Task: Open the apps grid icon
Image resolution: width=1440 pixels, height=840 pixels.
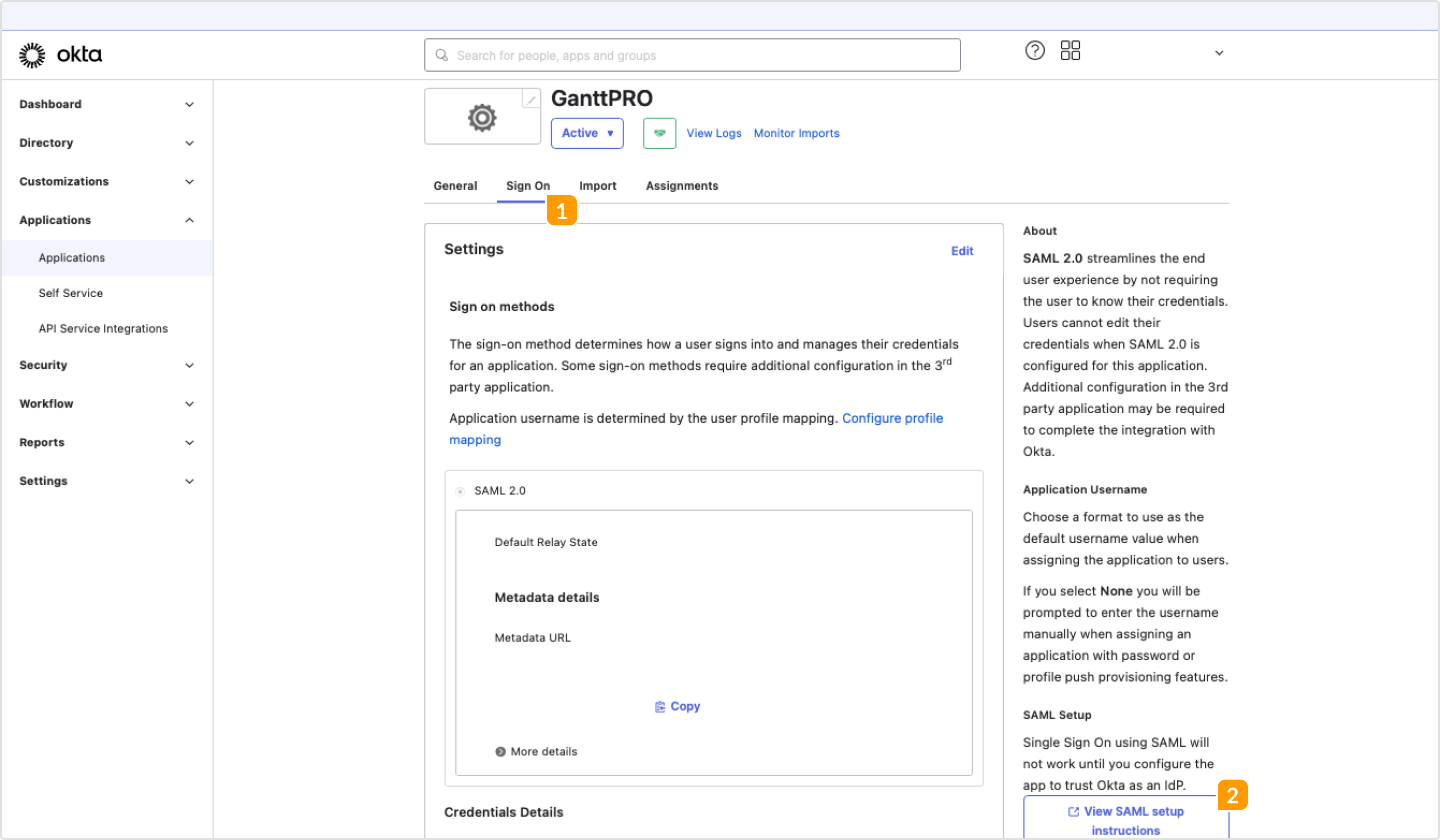Action: click(x=1071, y=51)
